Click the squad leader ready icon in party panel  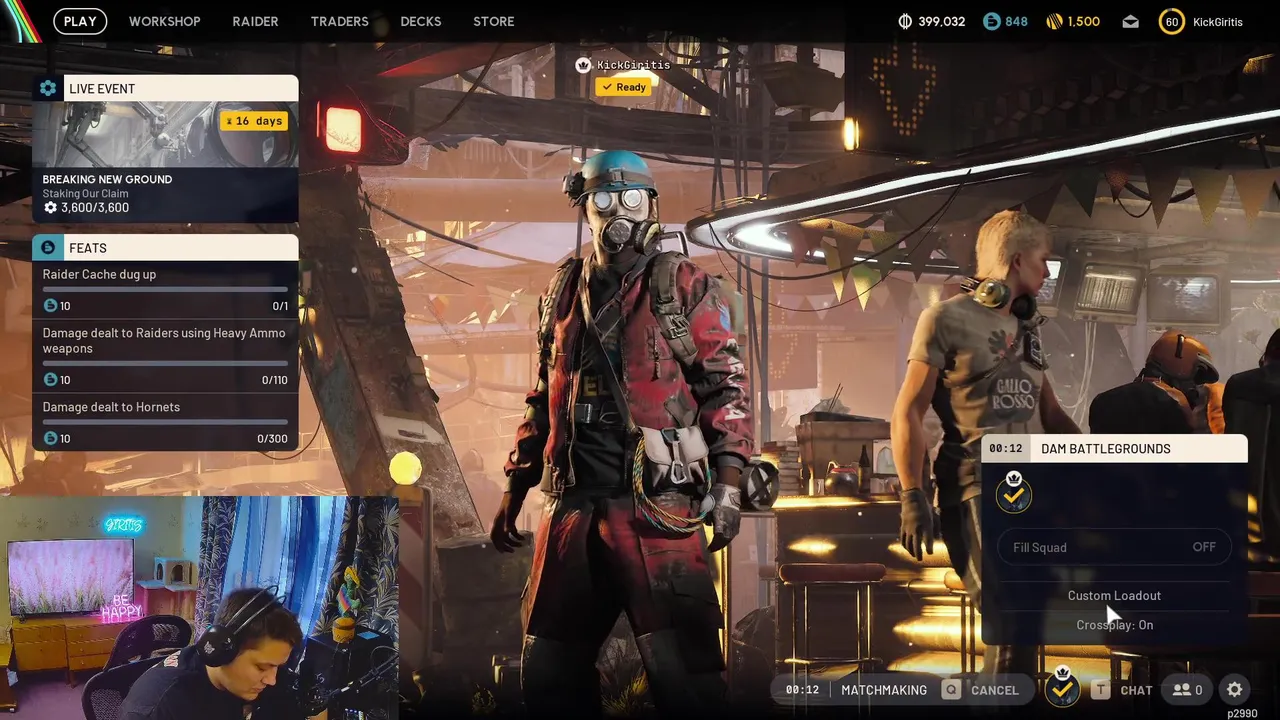1014,493
